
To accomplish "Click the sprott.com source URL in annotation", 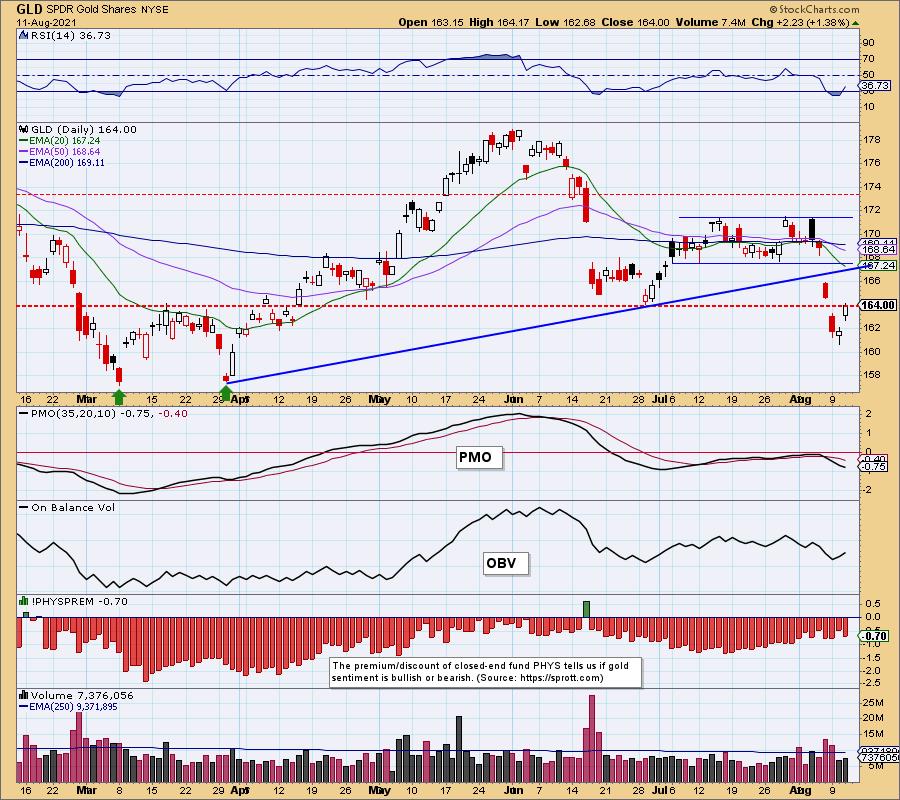I will click(x=560, y=678).
